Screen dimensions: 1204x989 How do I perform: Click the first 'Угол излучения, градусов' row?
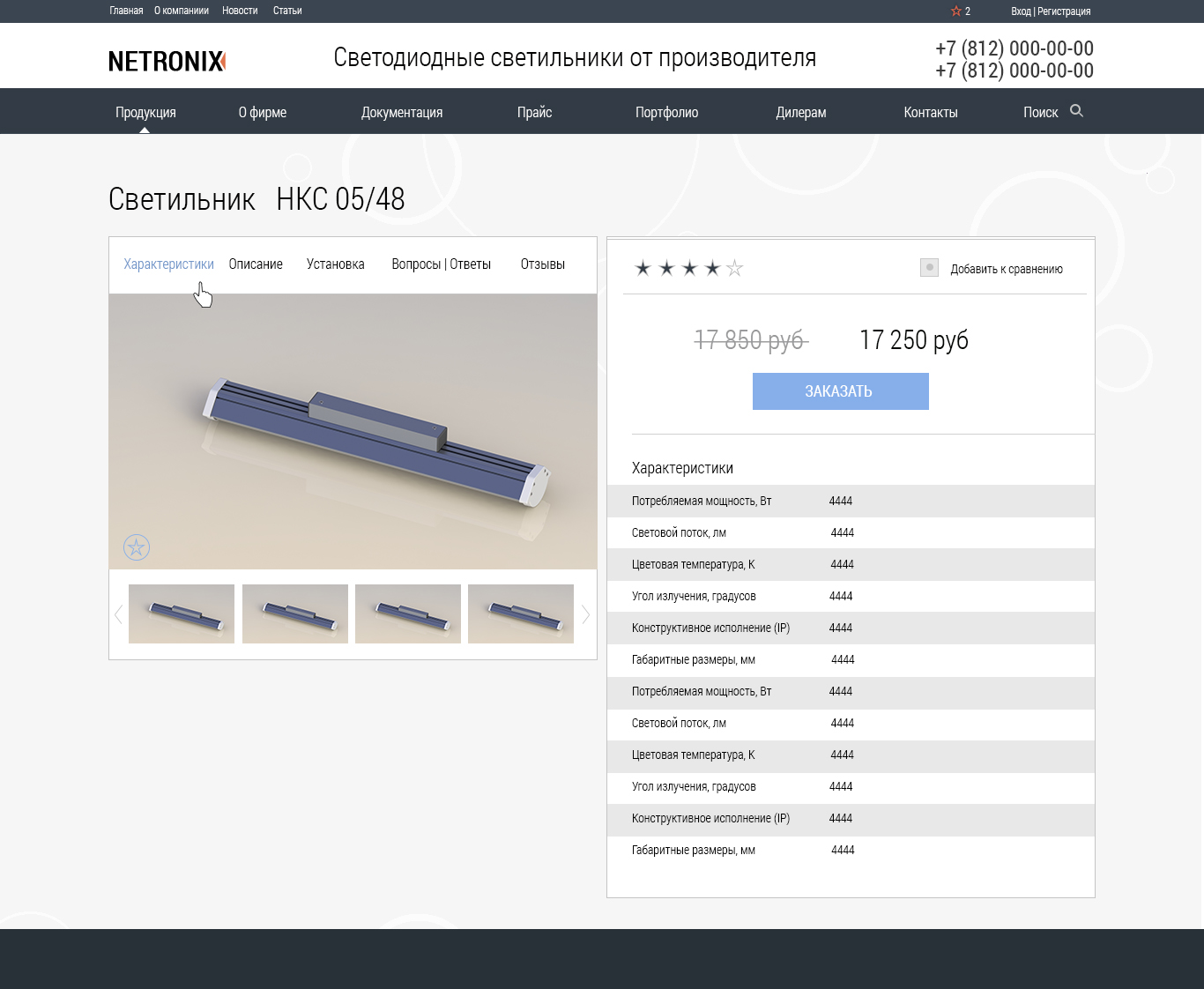851,596
